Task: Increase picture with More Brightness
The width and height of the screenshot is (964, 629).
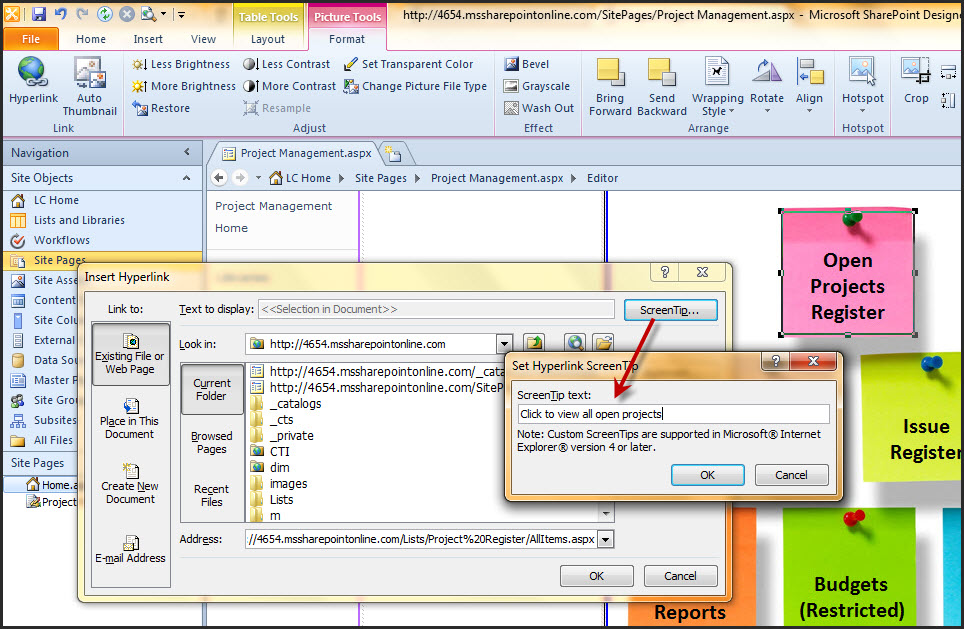Action: point(184,86)
